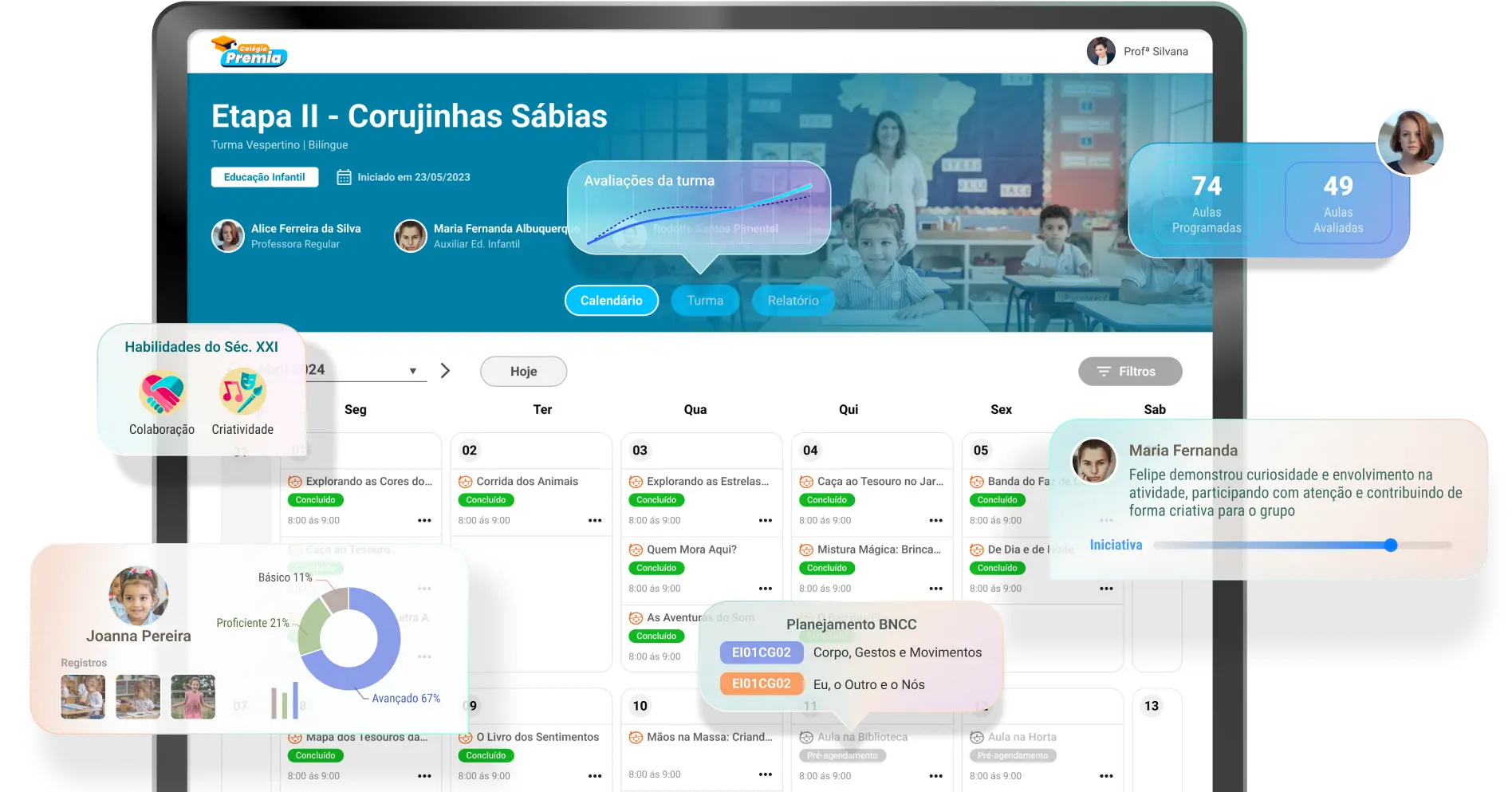
Task: Click the Avaliações da turma chart
Action: point(699,210)
